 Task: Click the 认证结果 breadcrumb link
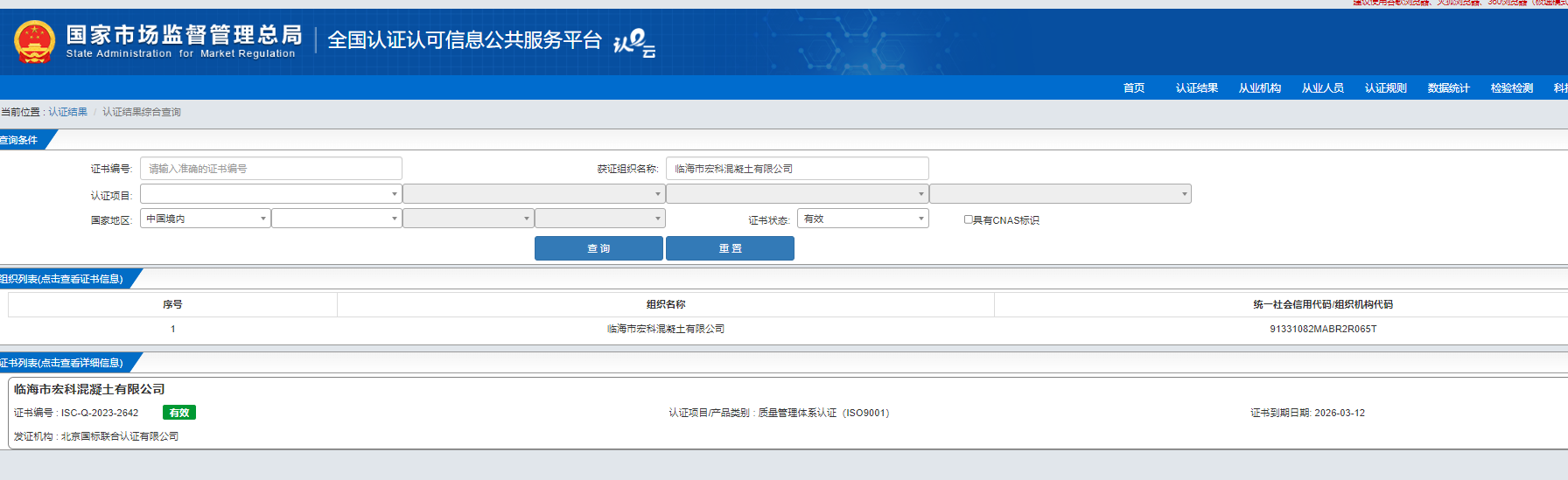(x=67, y=112)
